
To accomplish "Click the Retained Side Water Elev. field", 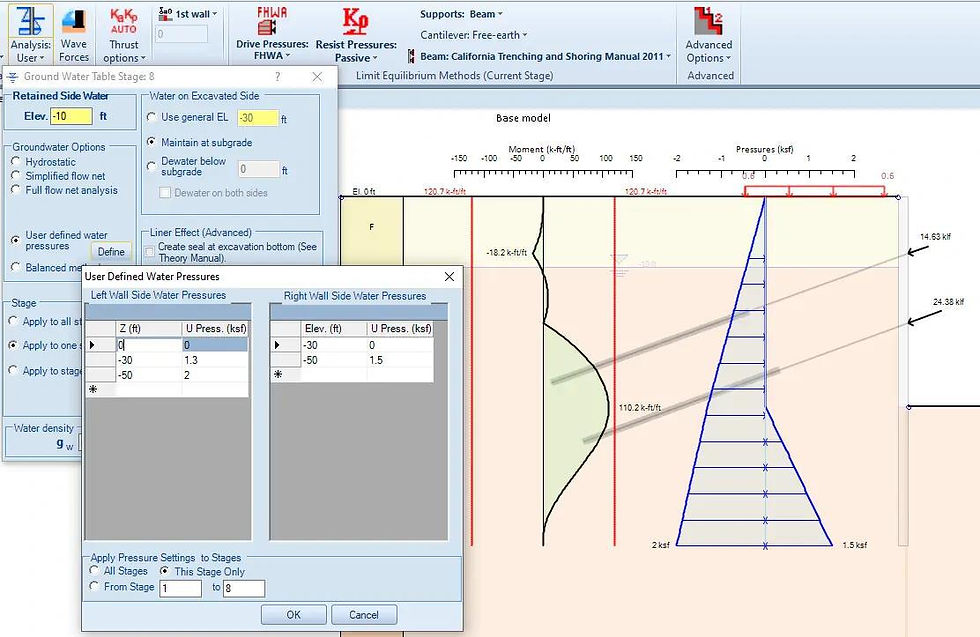I will coord(72,116).
